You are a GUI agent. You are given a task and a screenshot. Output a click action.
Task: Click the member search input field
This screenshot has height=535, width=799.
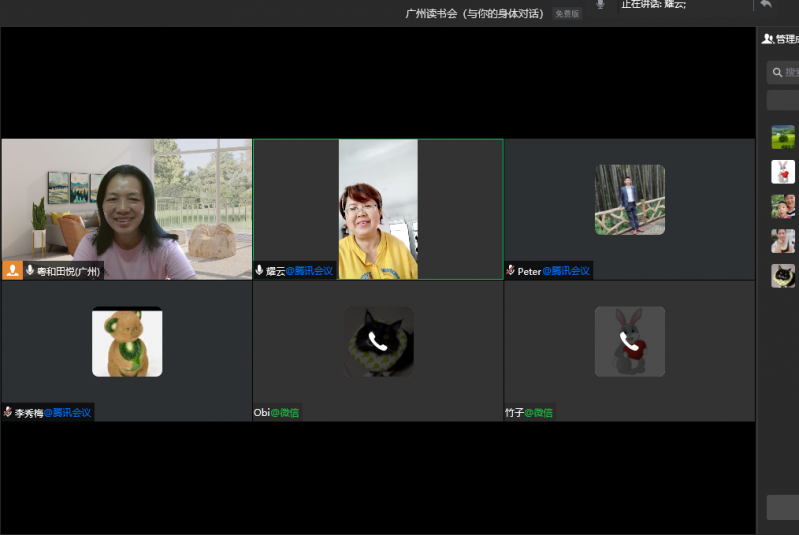784,72
